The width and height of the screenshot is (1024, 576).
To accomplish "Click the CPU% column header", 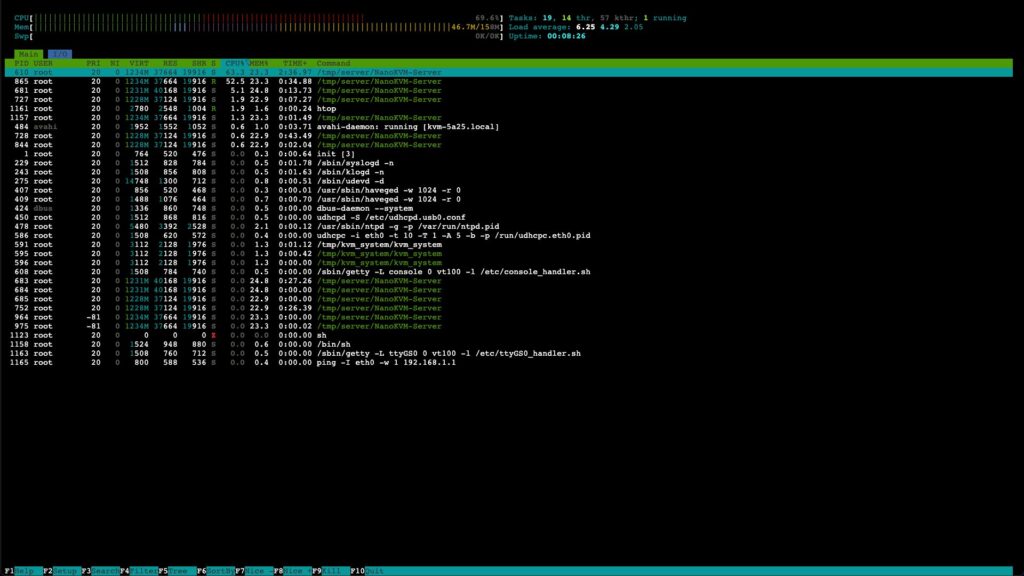I will coord(234,63).
